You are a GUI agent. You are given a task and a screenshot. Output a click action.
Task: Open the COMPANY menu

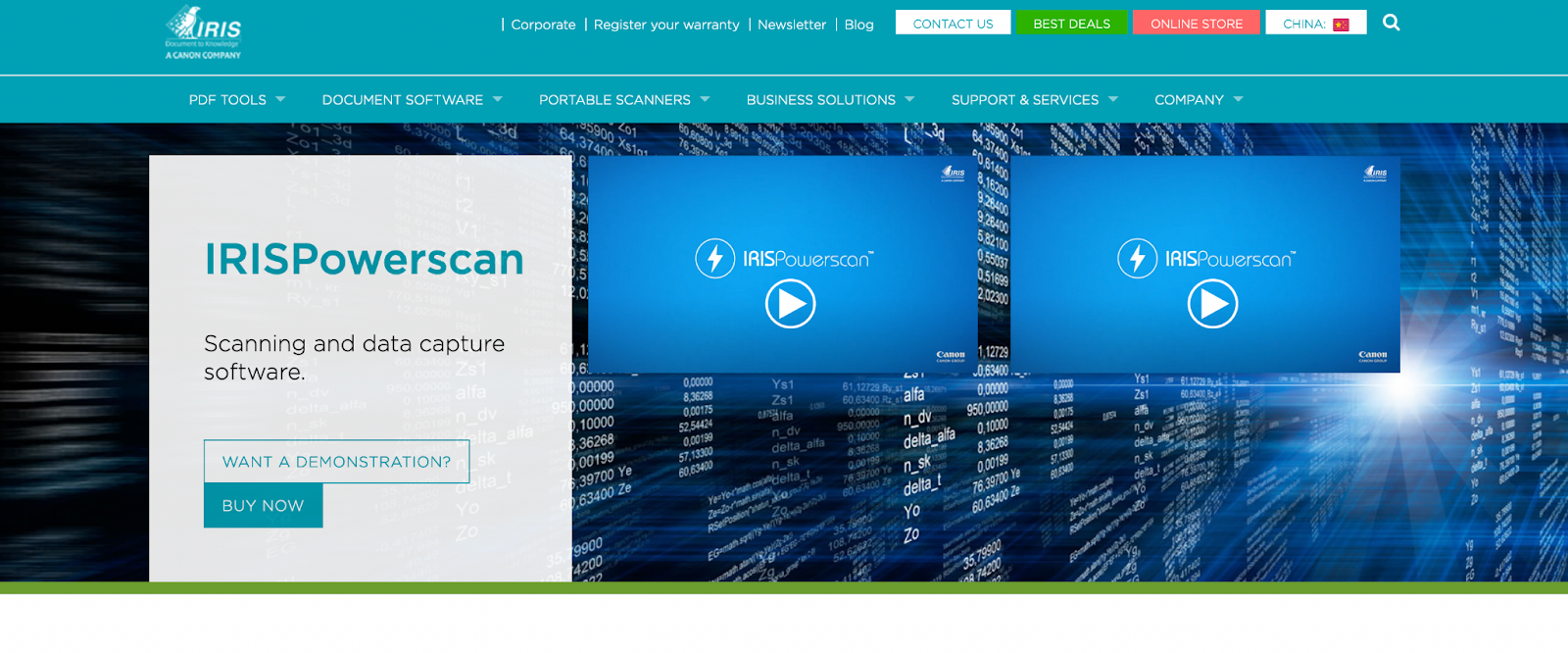click(1189, 100)
